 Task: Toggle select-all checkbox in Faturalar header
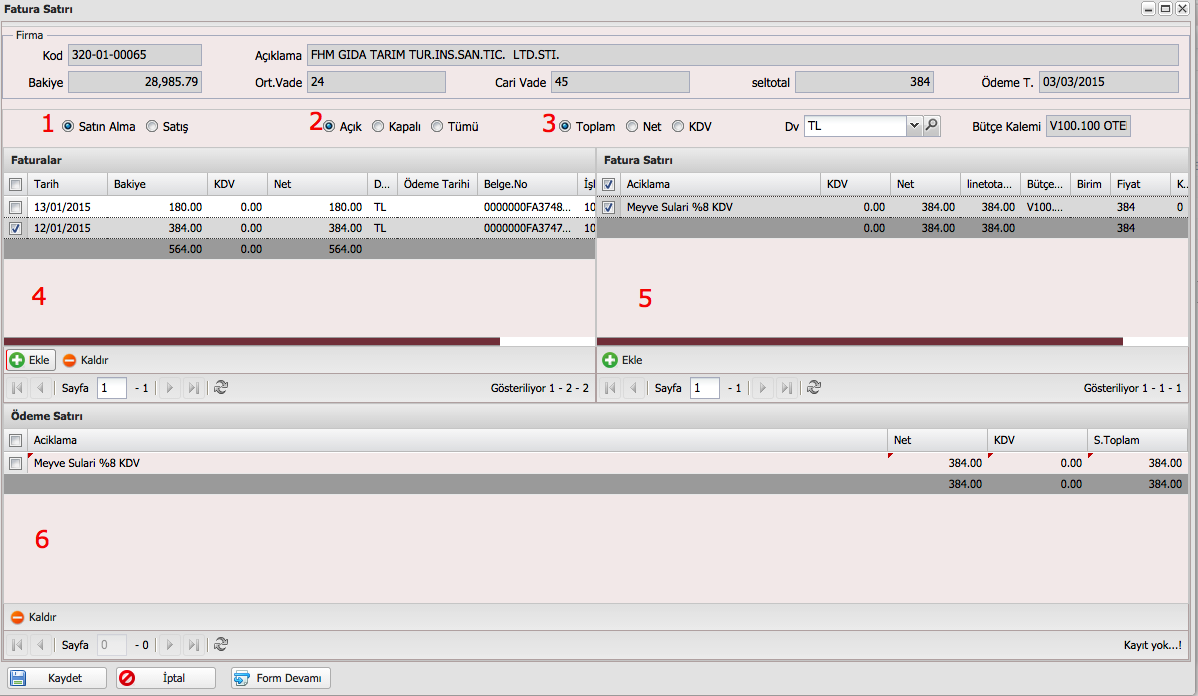coord(15,184)
